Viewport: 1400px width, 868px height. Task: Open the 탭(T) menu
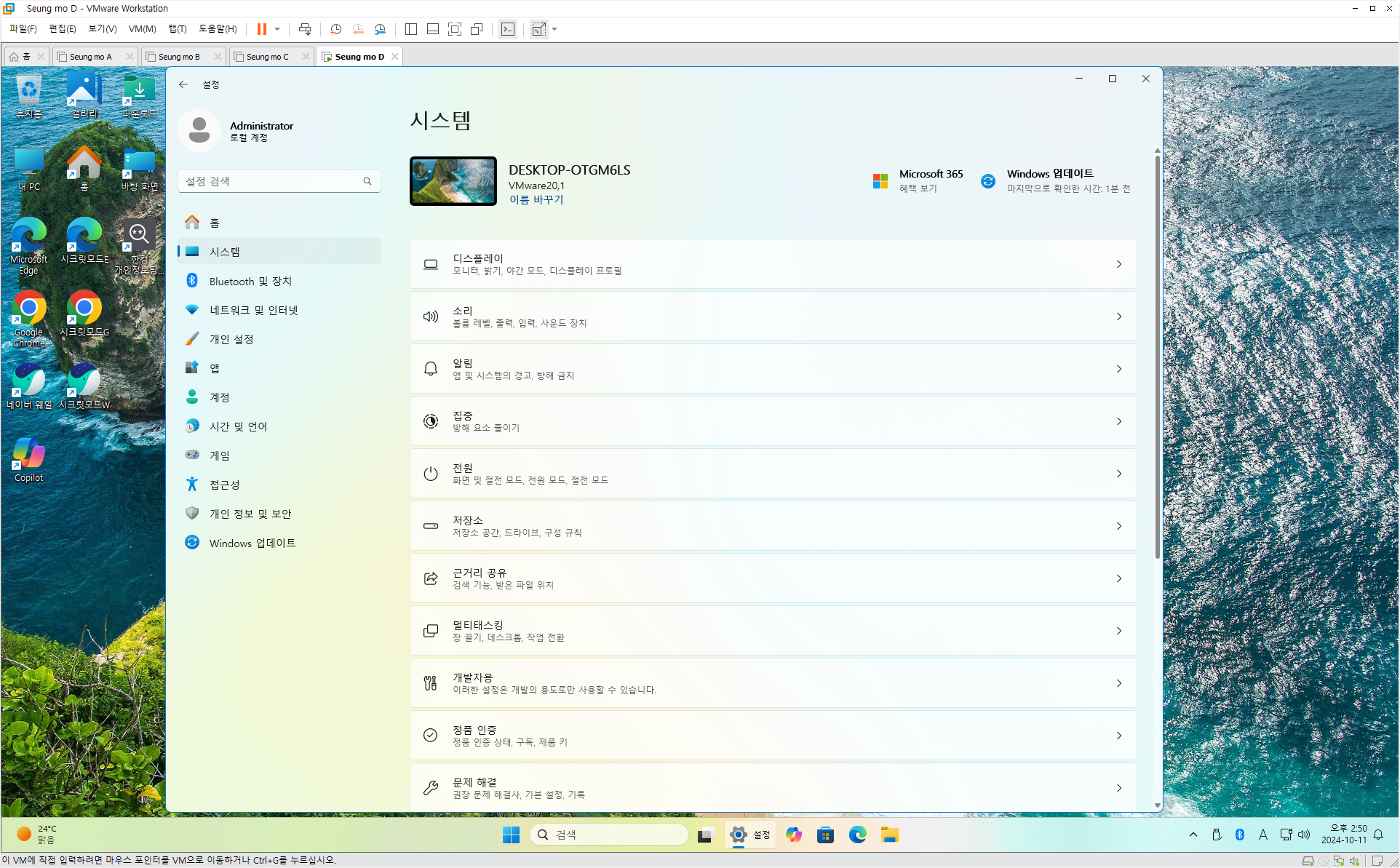[178, 28]
